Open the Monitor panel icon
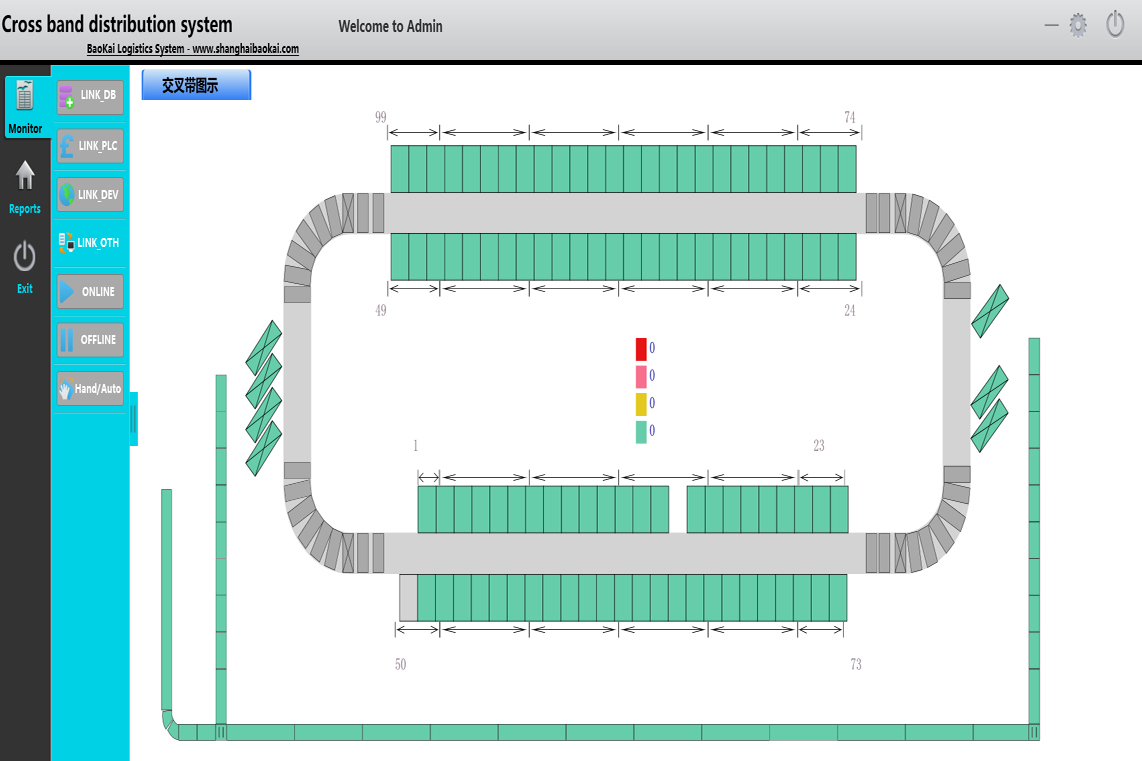 (25, 97)
